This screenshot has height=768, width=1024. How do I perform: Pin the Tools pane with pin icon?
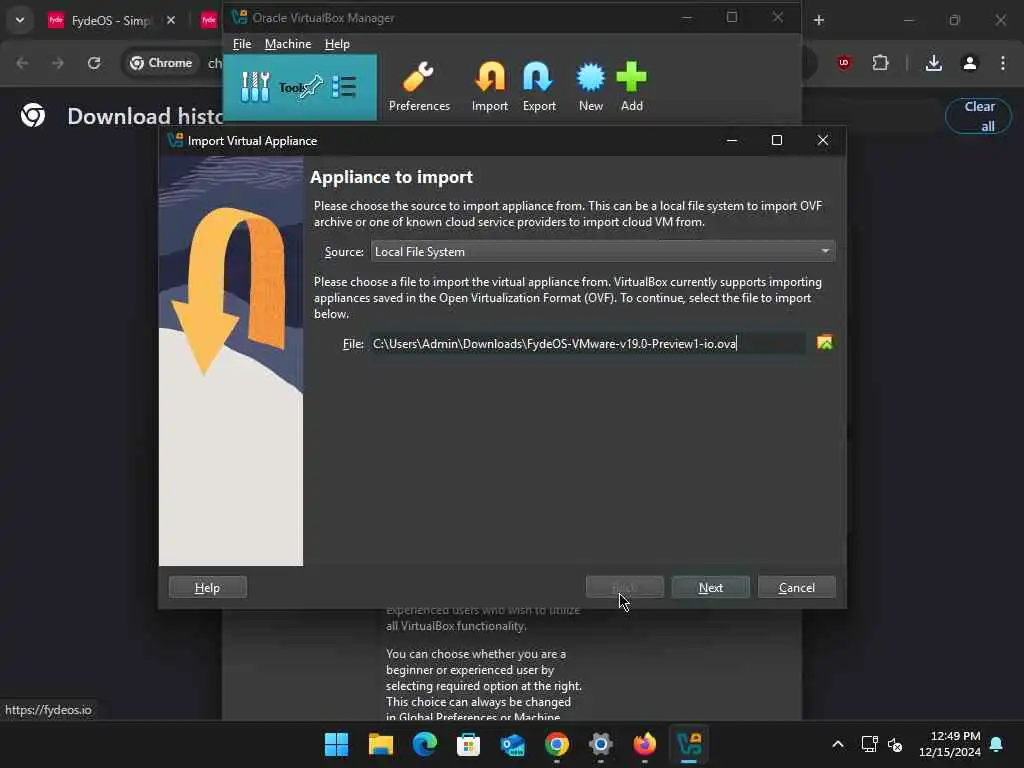[x=312, y=86]
